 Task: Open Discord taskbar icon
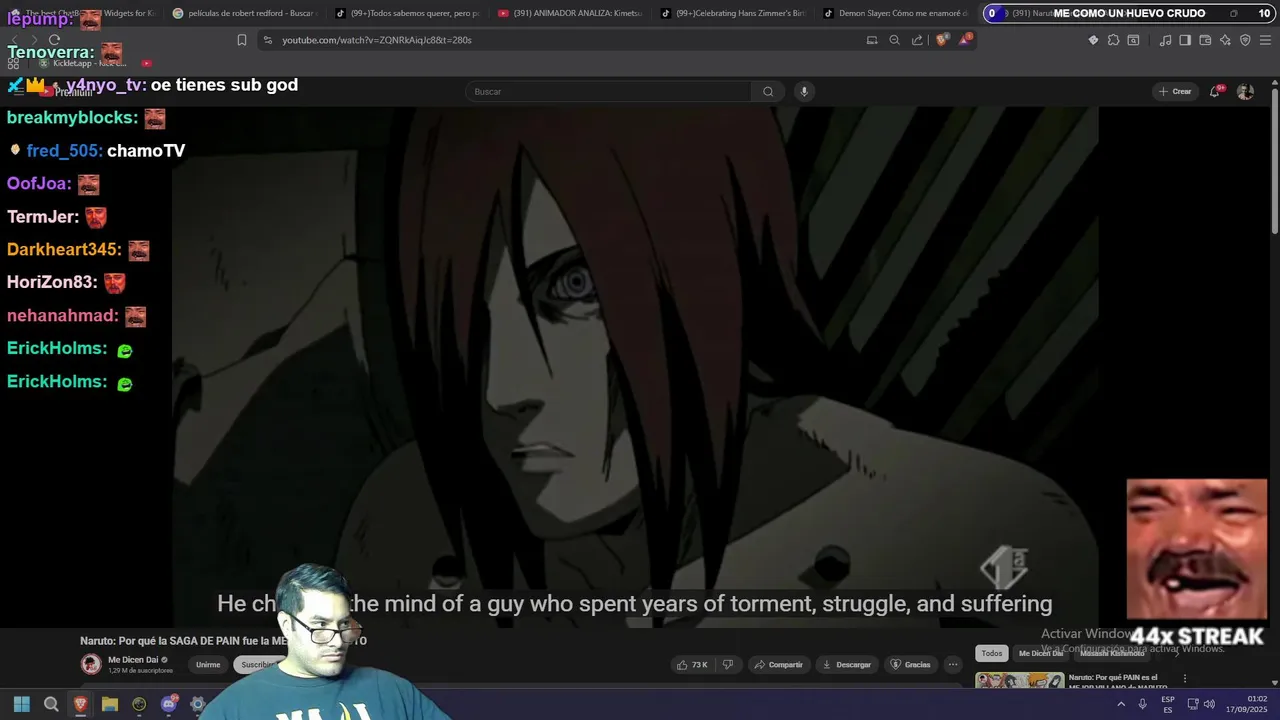[169, 704]
